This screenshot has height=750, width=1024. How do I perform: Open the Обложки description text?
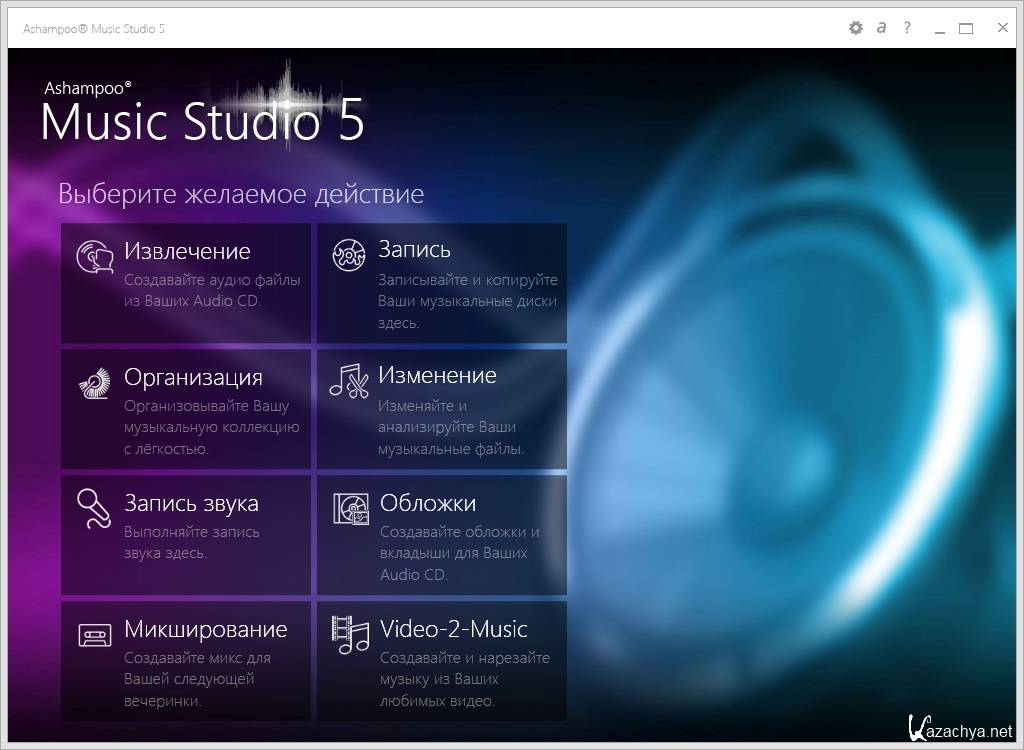459,553
